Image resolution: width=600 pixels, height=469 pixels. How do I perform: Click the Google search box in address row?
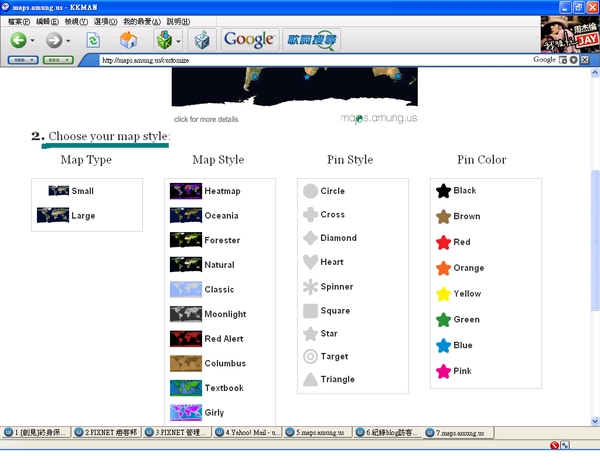pos(545,60)
